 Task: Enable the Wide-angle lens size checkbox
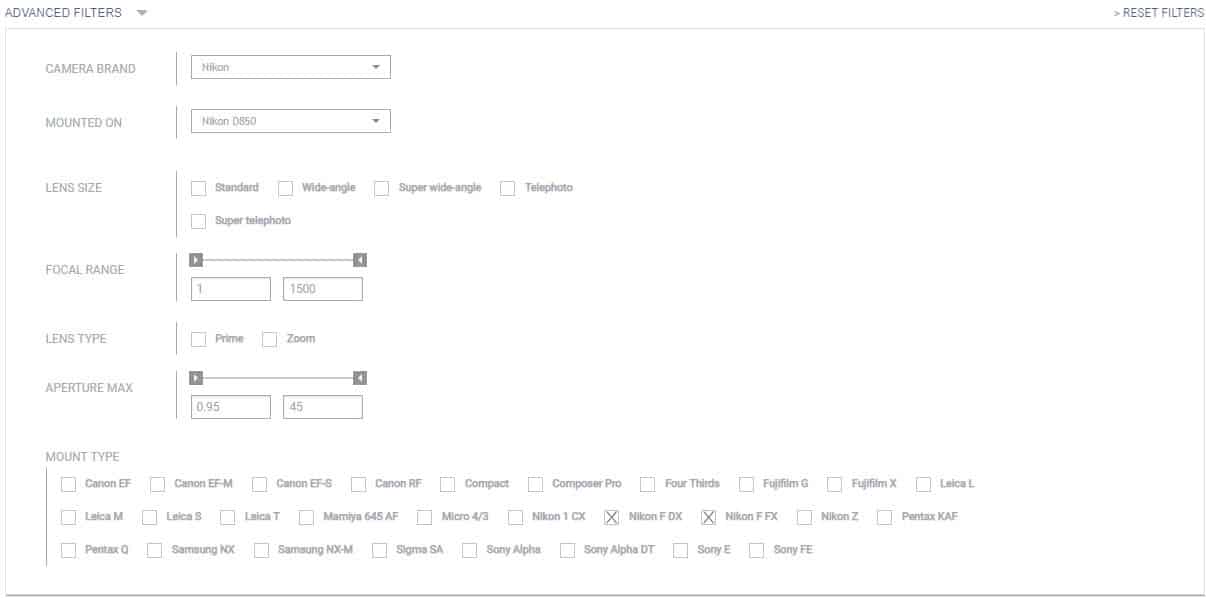coord(285,188)
